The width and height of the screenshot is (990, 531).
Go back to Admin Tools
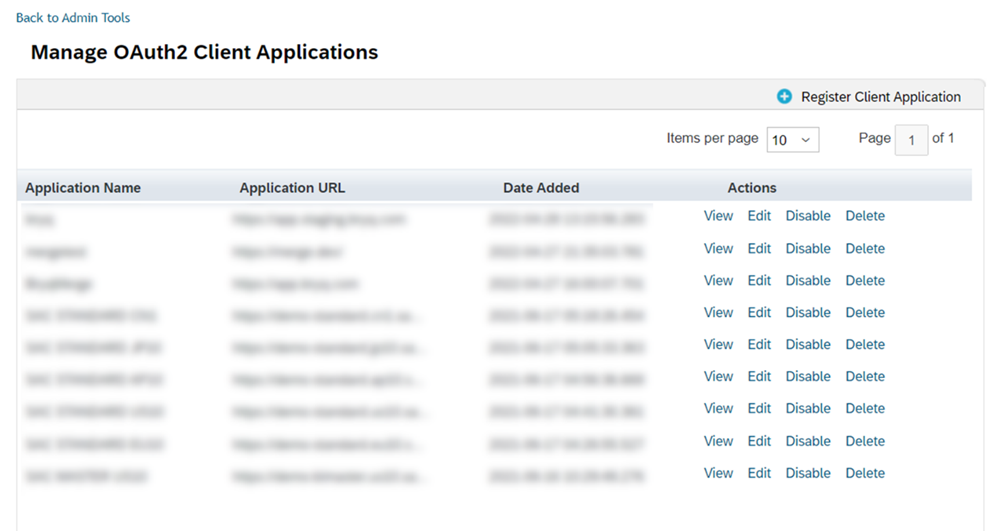(73, 18)
